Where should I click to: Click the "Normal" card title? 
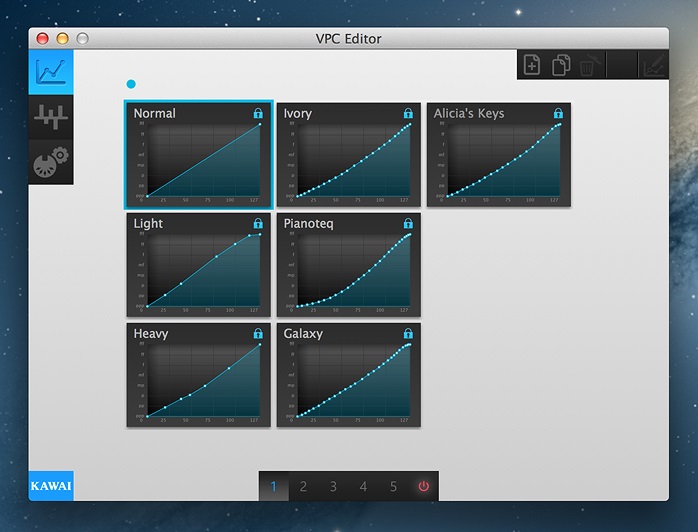154,113
